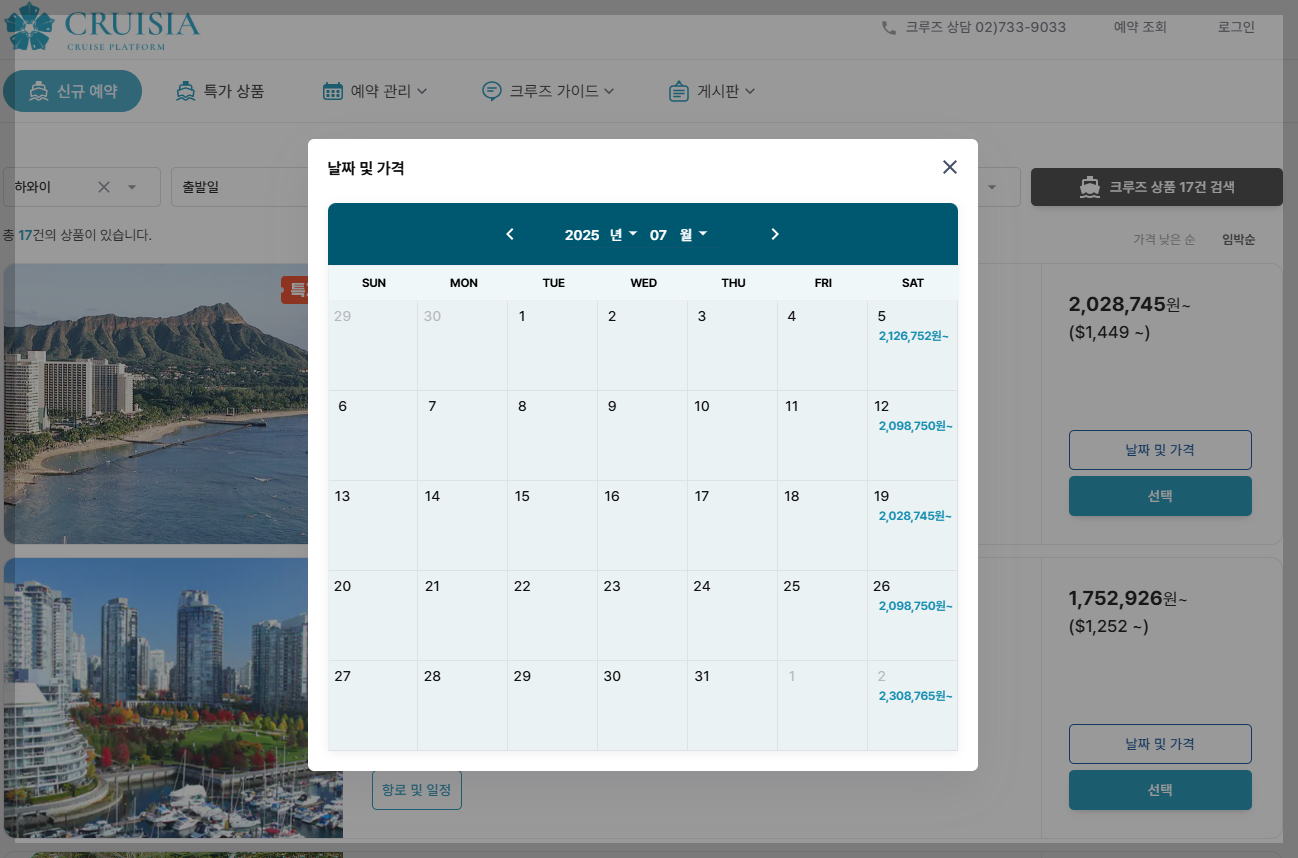
Task: Click the 1,752,926원~ price text
Action: (1128, 599)
